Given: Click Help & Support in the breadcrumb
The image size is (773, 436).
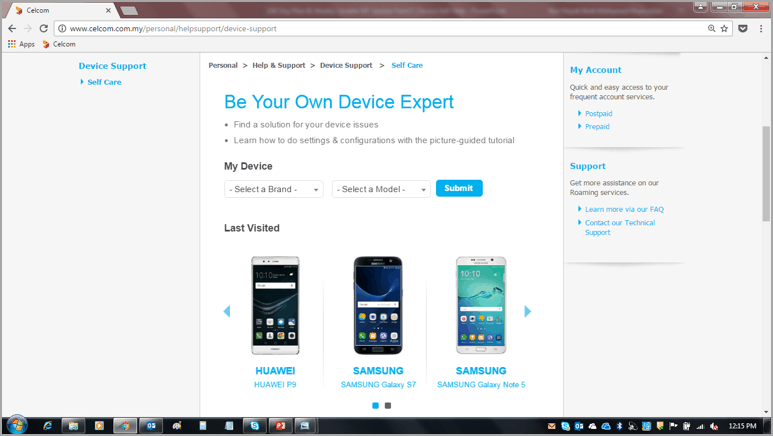Looking at the screenshot, I should pos(279,65).
